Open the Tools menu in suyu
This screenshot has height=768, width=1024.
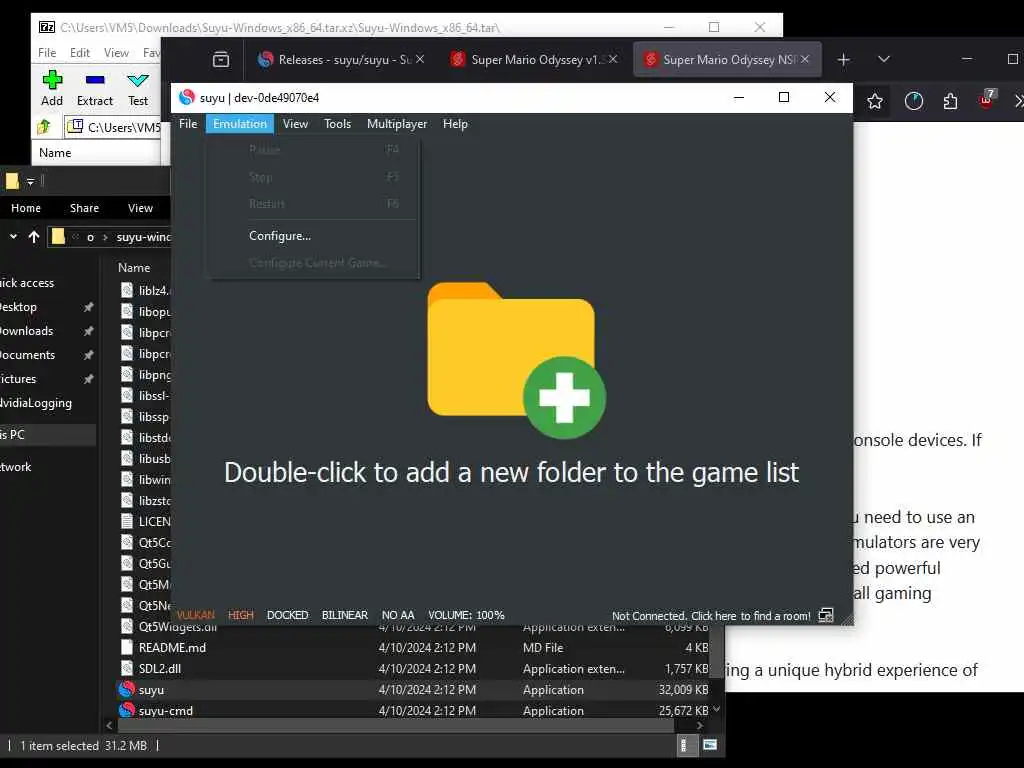[337, 123]
